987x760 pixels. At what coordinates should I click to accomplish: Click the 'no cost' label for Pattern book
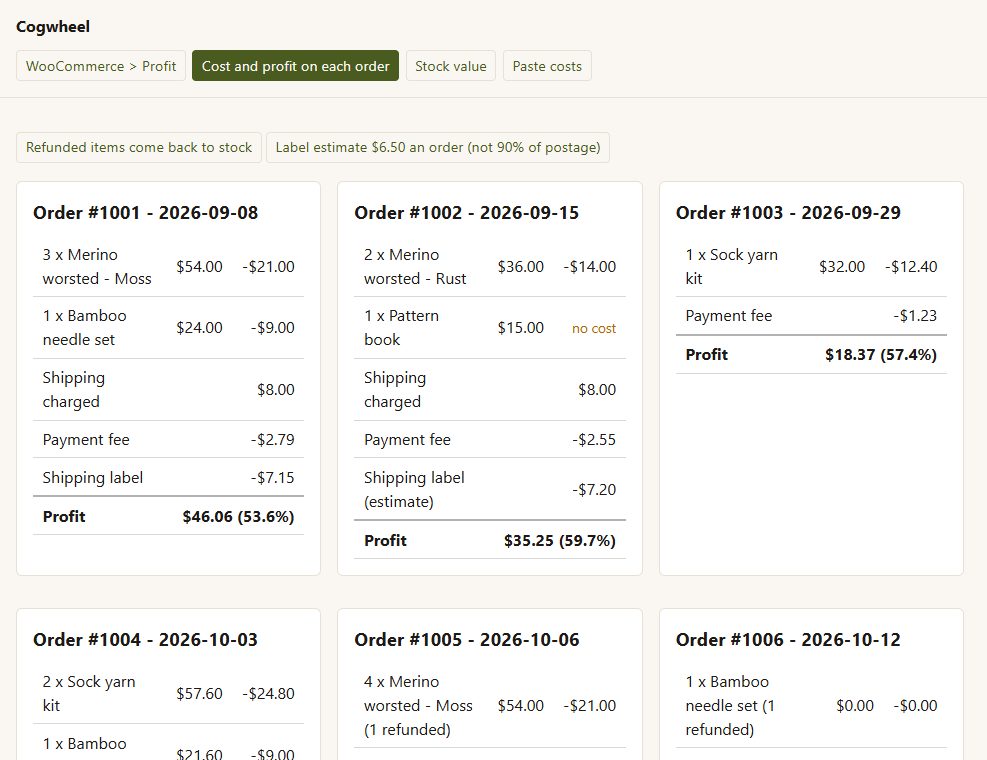pos(594,328)
